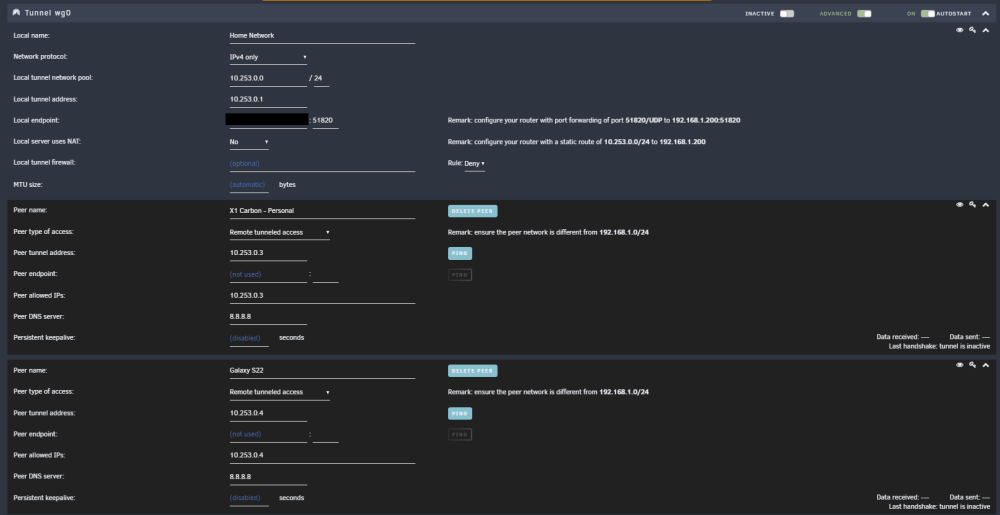1000x515 pixels.
Task: Focus X1 Carbon peer endpoint host field
Action: pos(268,275)
